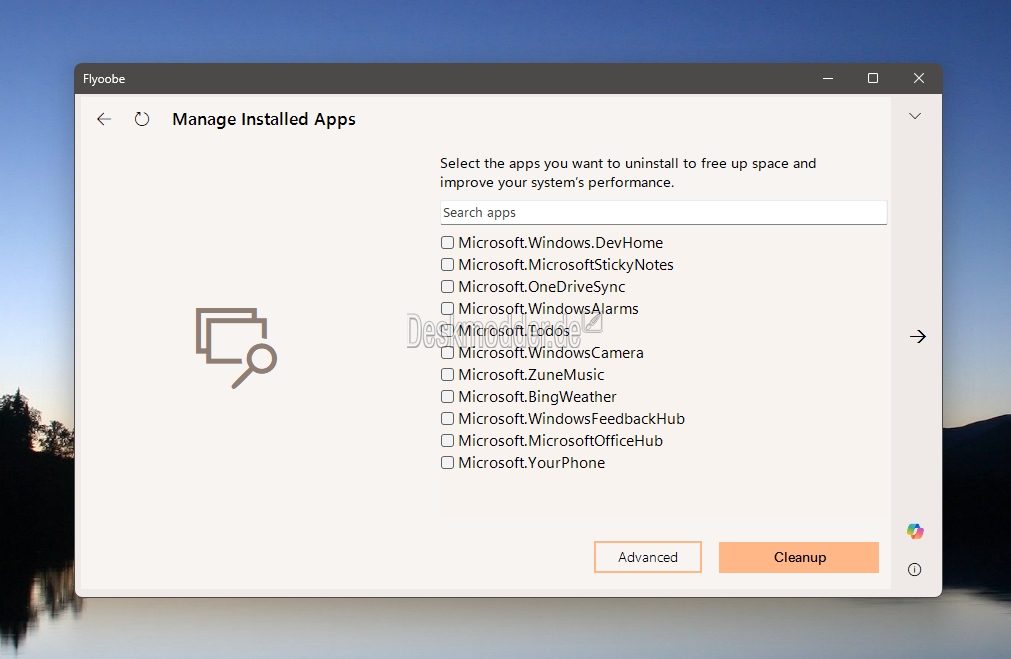1011x659 pixels.
Task: Mark Microsoft.WindowsCamera for removal
Action: coord(447,353)
